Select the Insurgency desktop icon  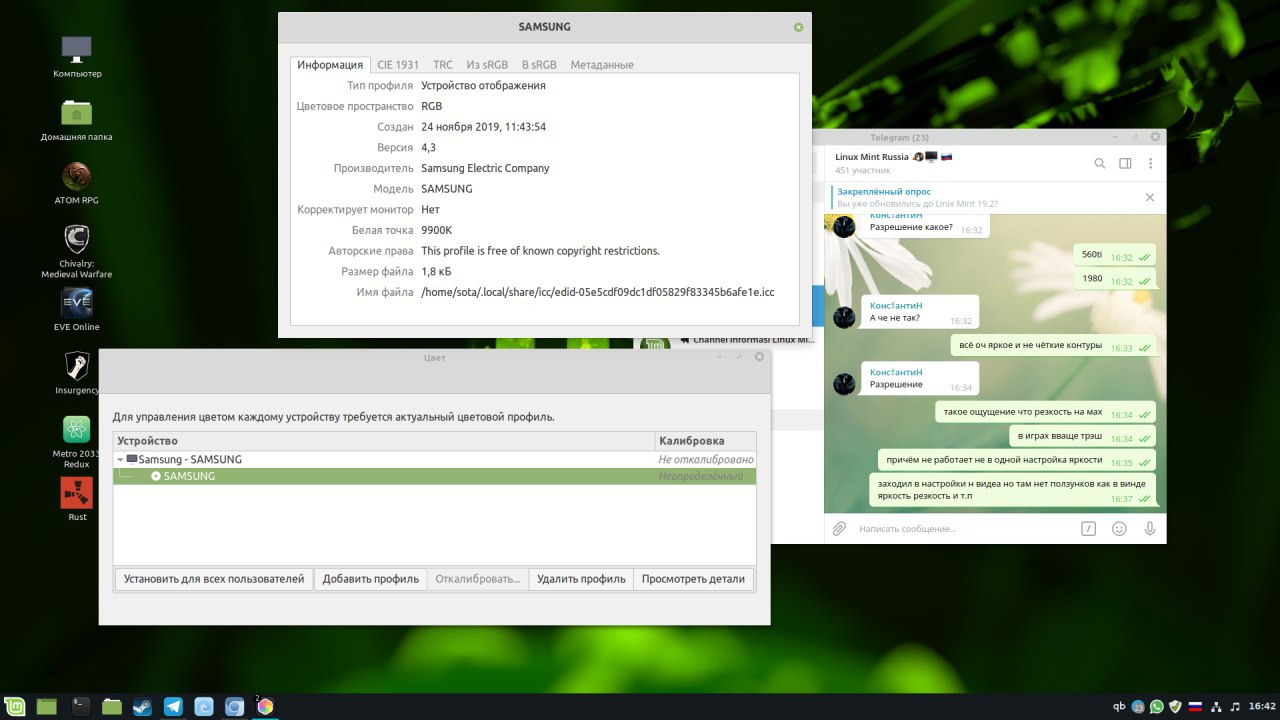[77, 372]
